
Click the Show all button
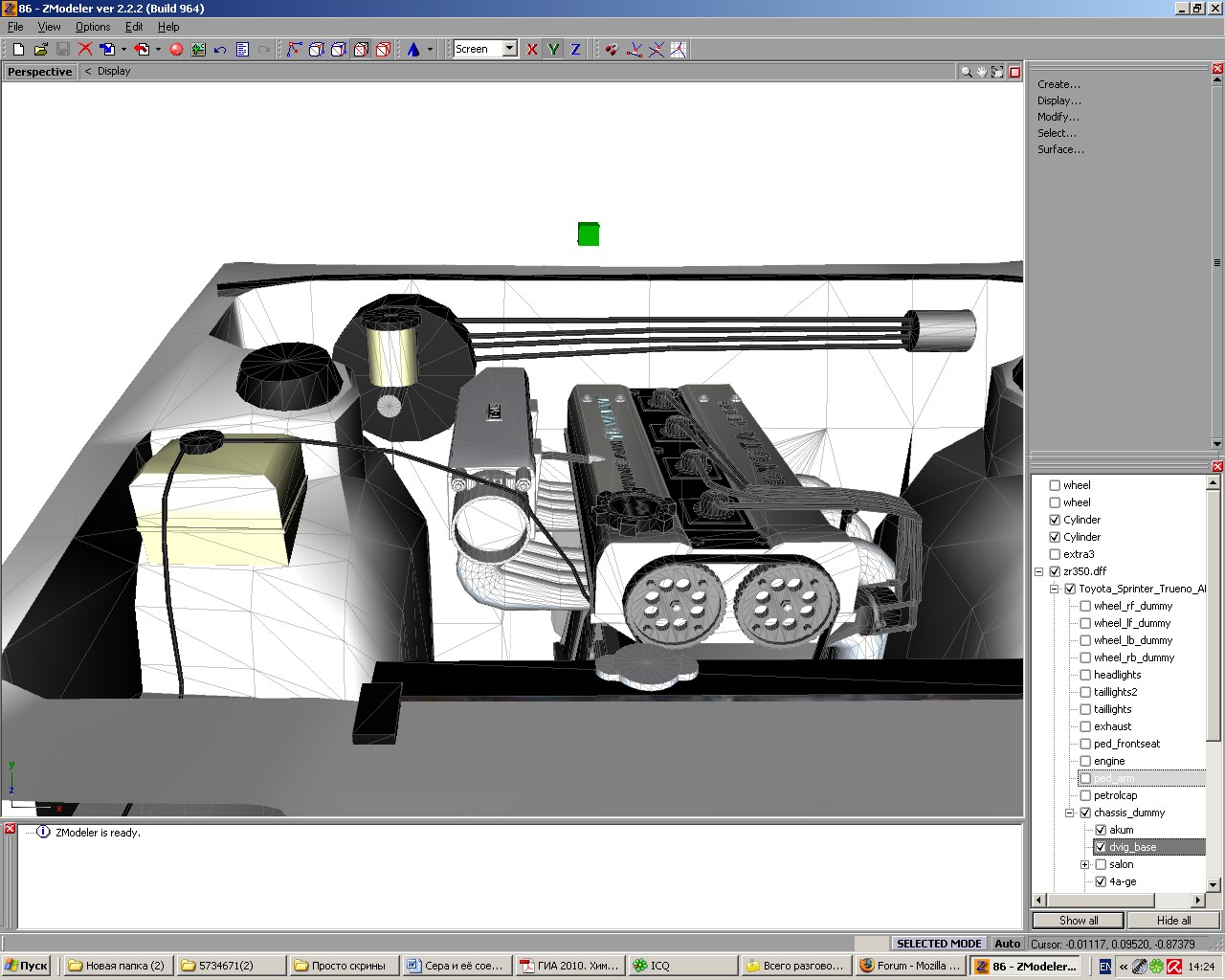pyautogui.click(x=1079, y=921)
